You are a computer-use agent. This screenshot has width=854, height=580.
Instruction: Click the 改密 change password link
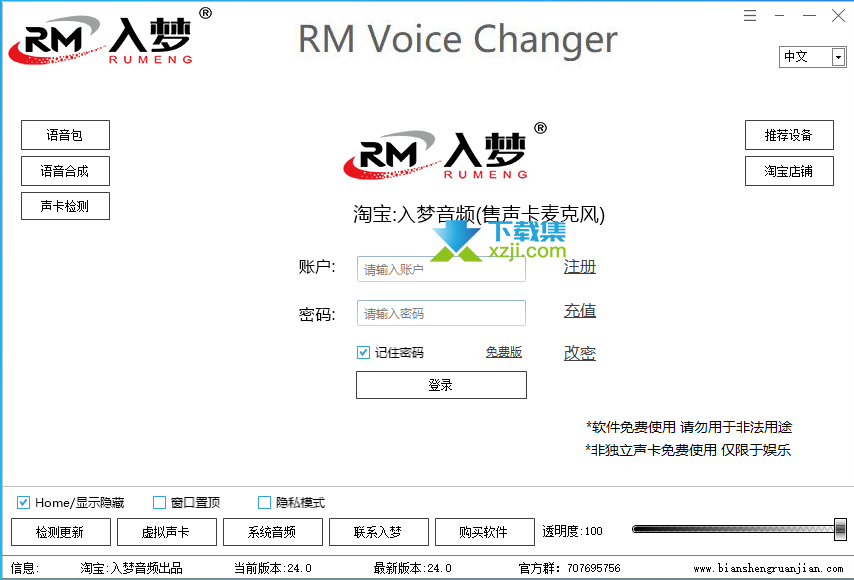580,353
